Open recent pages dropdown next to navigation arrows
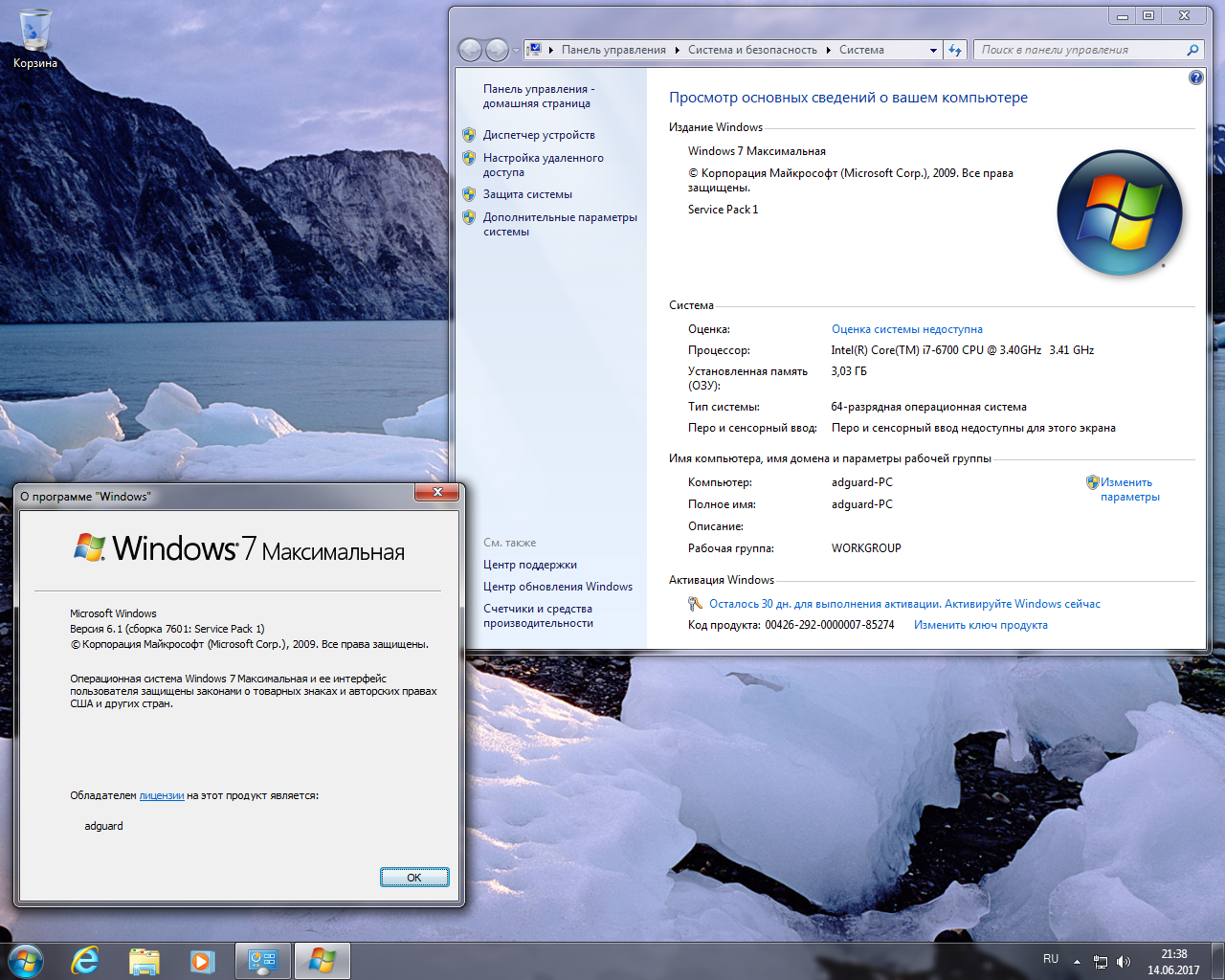 517,50
